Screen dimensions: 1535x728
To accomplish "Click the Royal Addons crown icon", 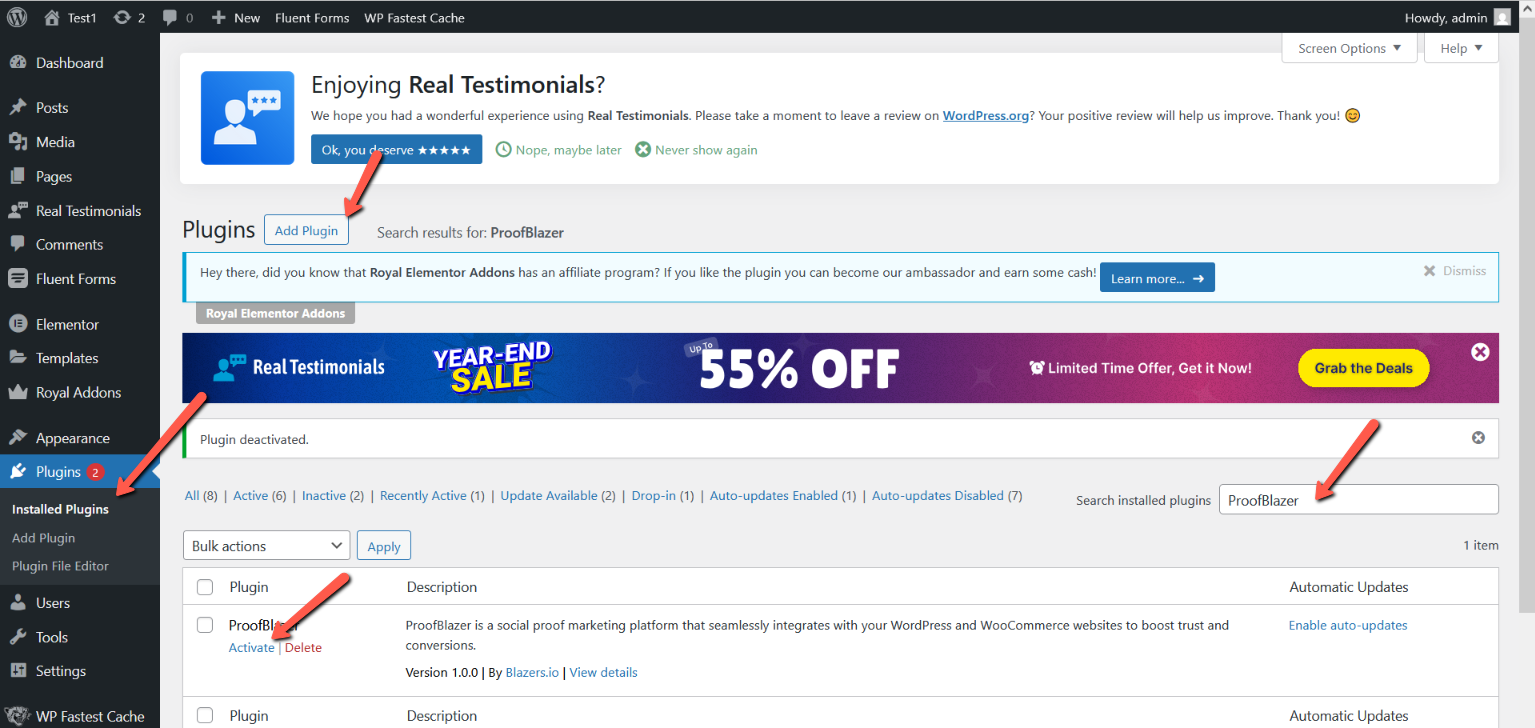I will click(x=17, y=392).
